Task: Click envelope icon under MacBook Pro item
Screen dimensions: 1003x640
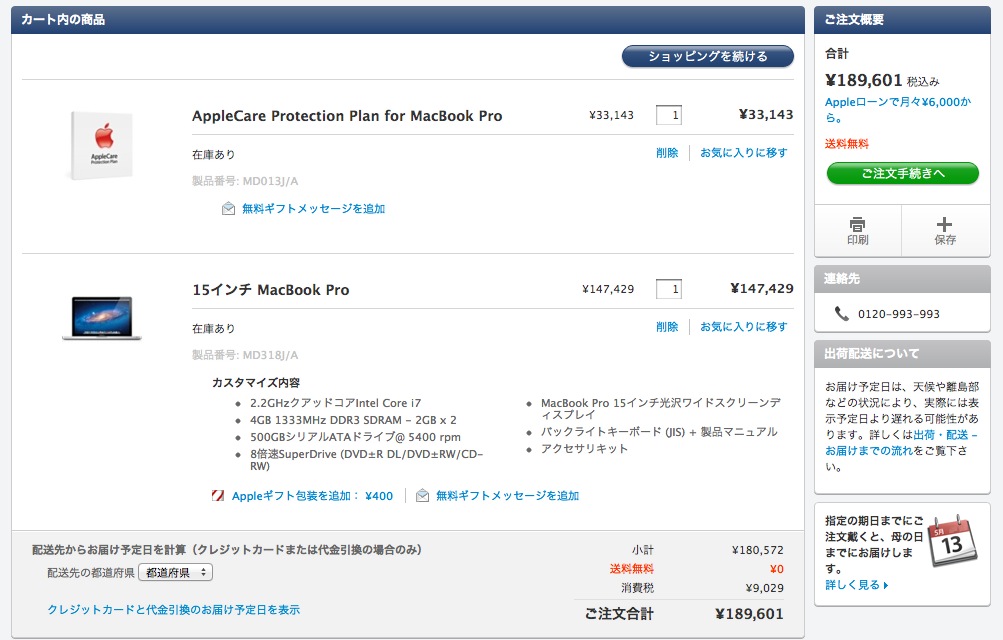Action: pyautogui.click(x=422, y=496)
